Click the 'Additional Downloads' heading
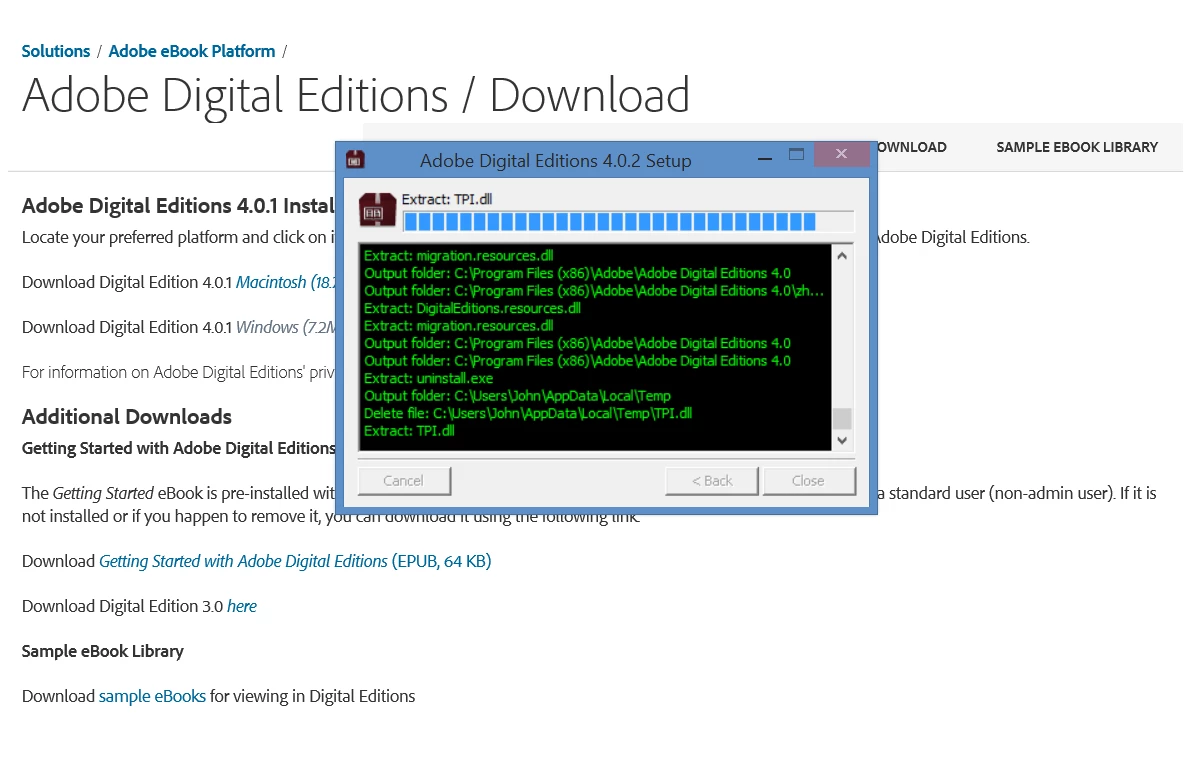This screenshot has height=772, width=1194. (x=126, y=417)
